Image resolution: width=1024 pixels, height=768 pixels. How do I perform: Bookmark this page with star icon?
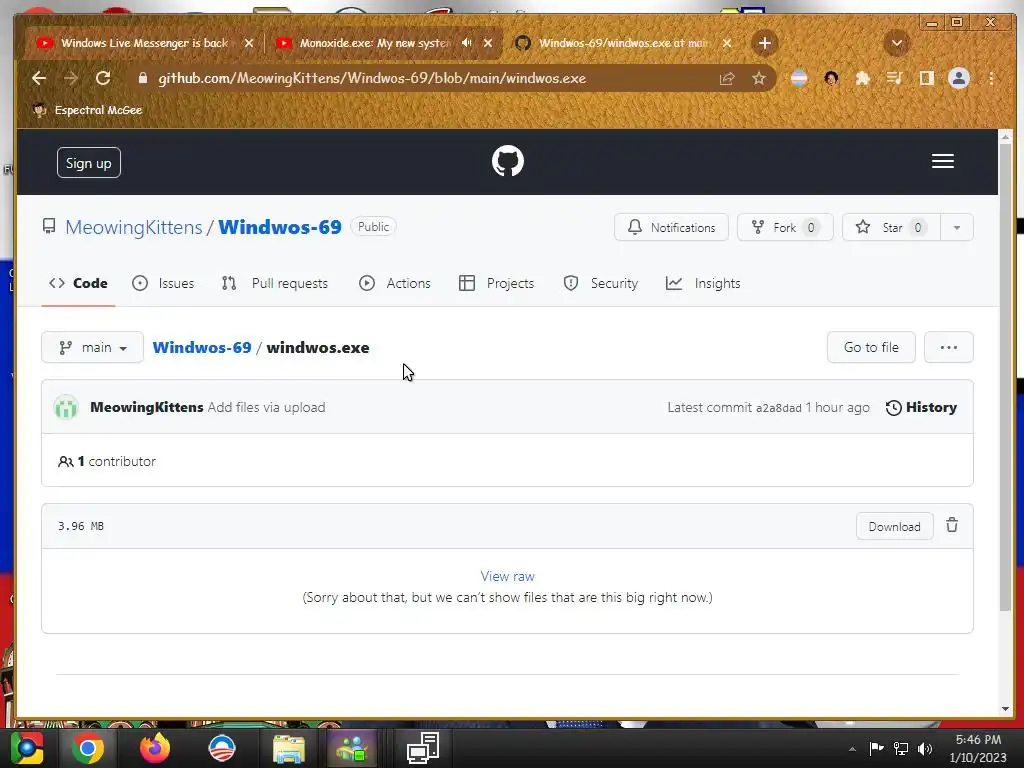(758, 78)
